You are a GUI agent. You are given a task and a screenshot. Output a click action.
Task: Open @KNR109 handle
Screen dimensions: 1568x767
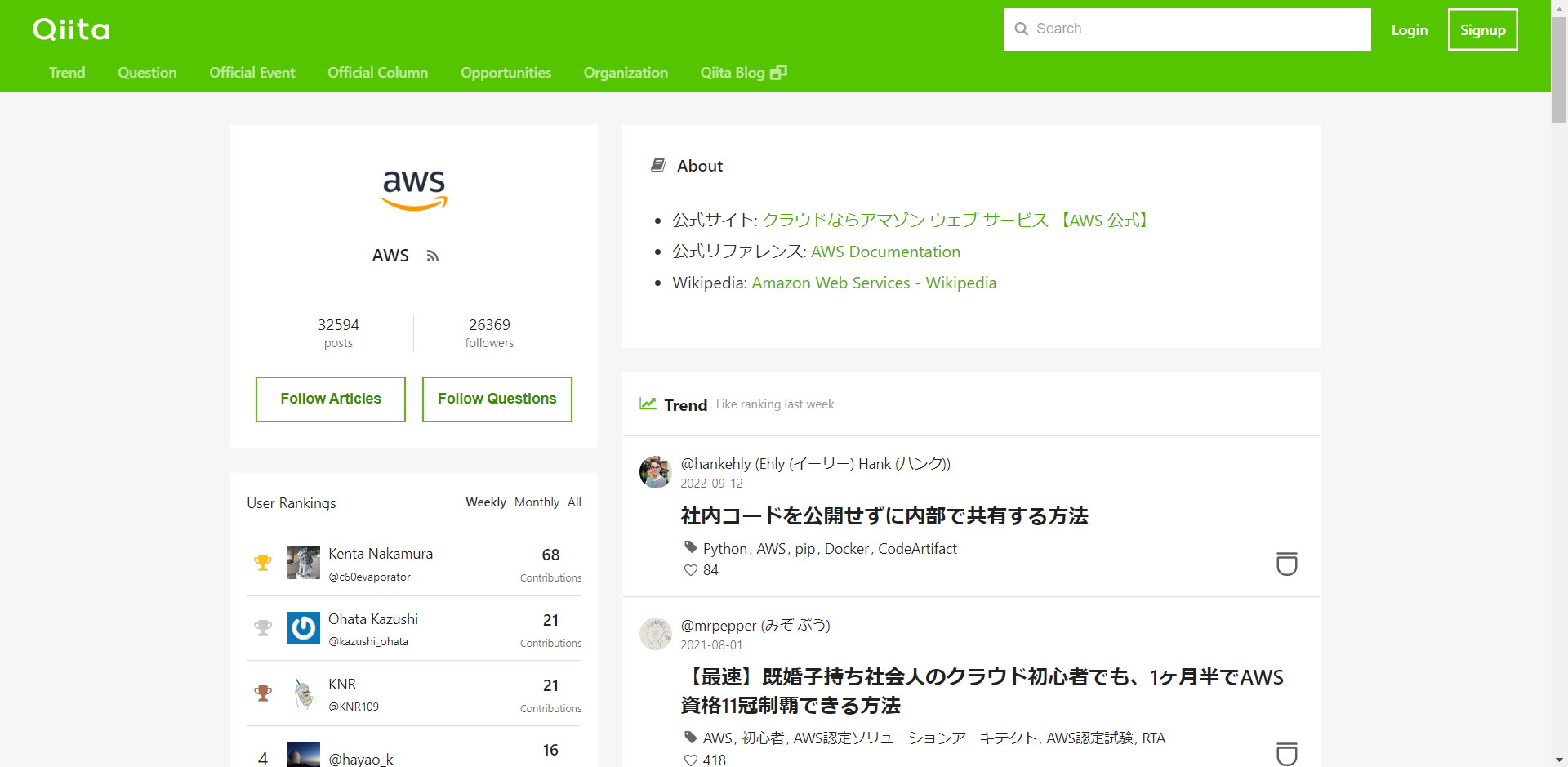coord(354,707)
